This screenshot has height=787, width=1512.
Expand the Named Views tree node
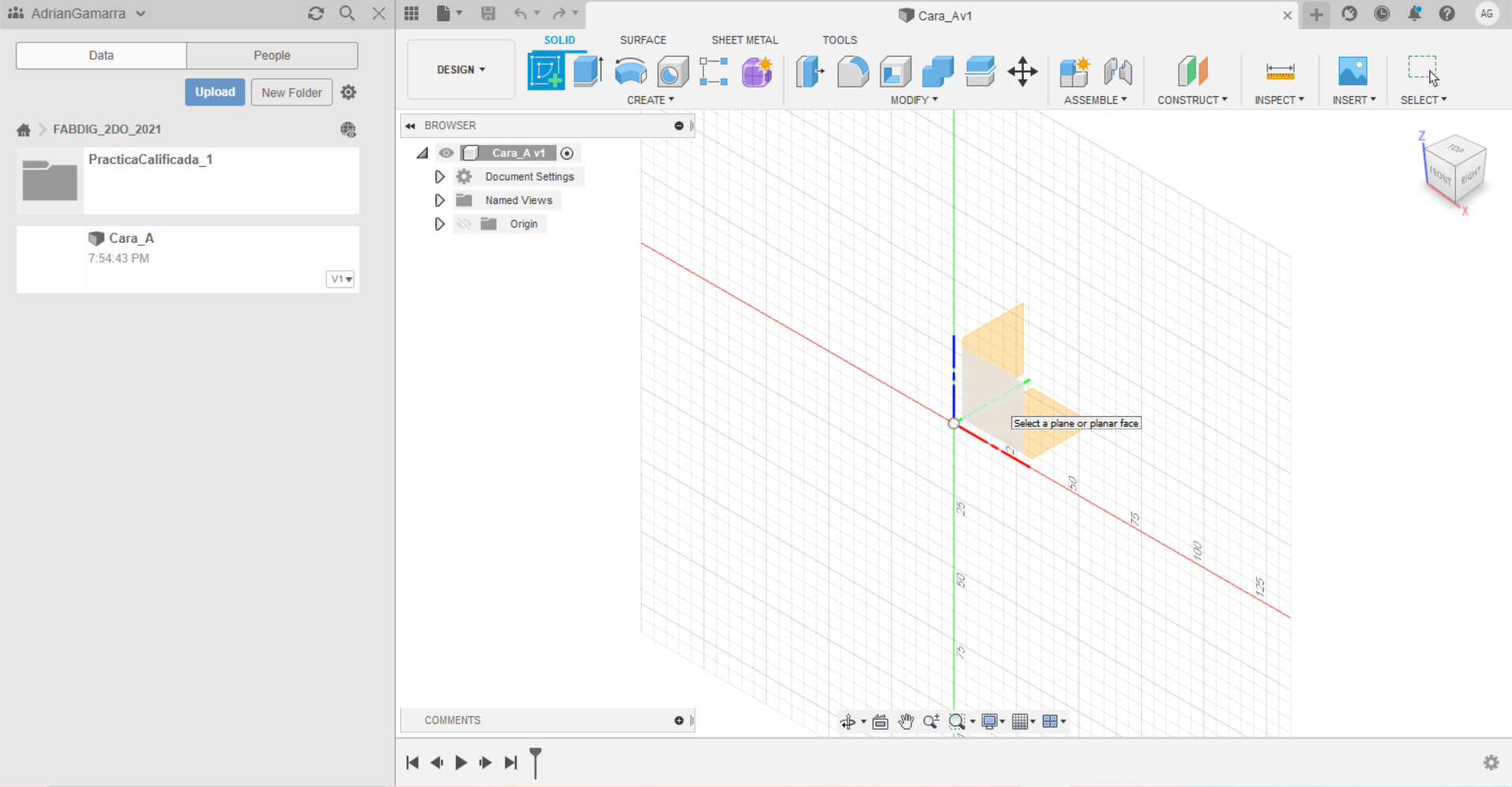(439, 200)
